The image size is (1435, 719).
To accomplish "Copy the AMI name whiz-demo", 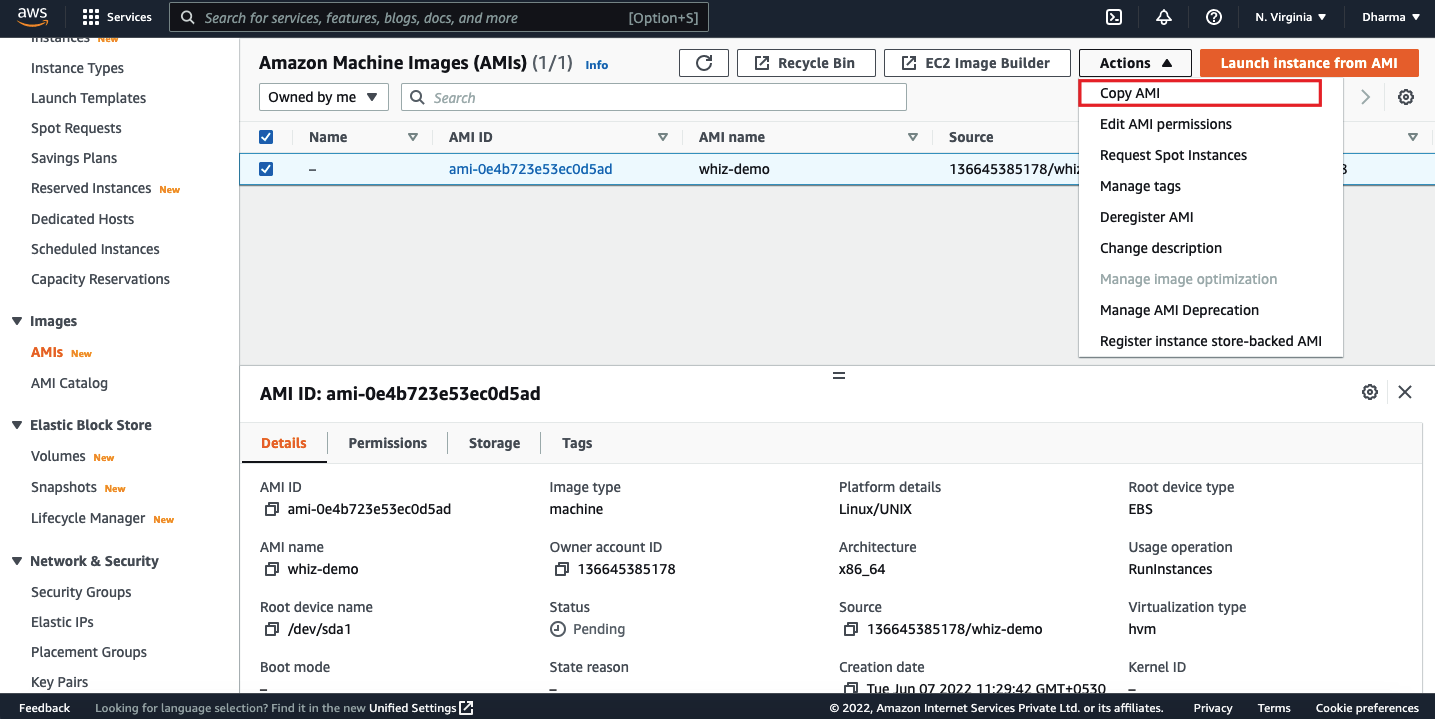I will (271, 569).
